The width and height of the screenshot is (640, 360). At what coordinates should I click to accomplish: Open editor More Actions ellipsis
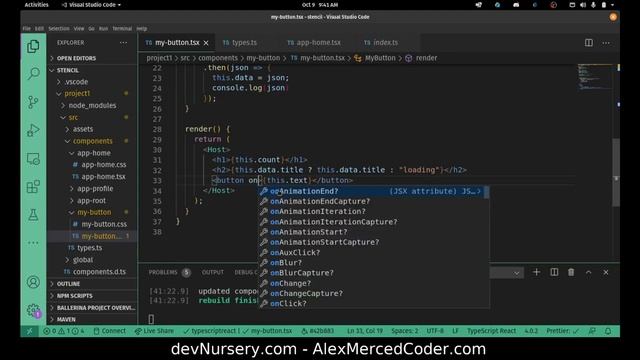point(606,42)
